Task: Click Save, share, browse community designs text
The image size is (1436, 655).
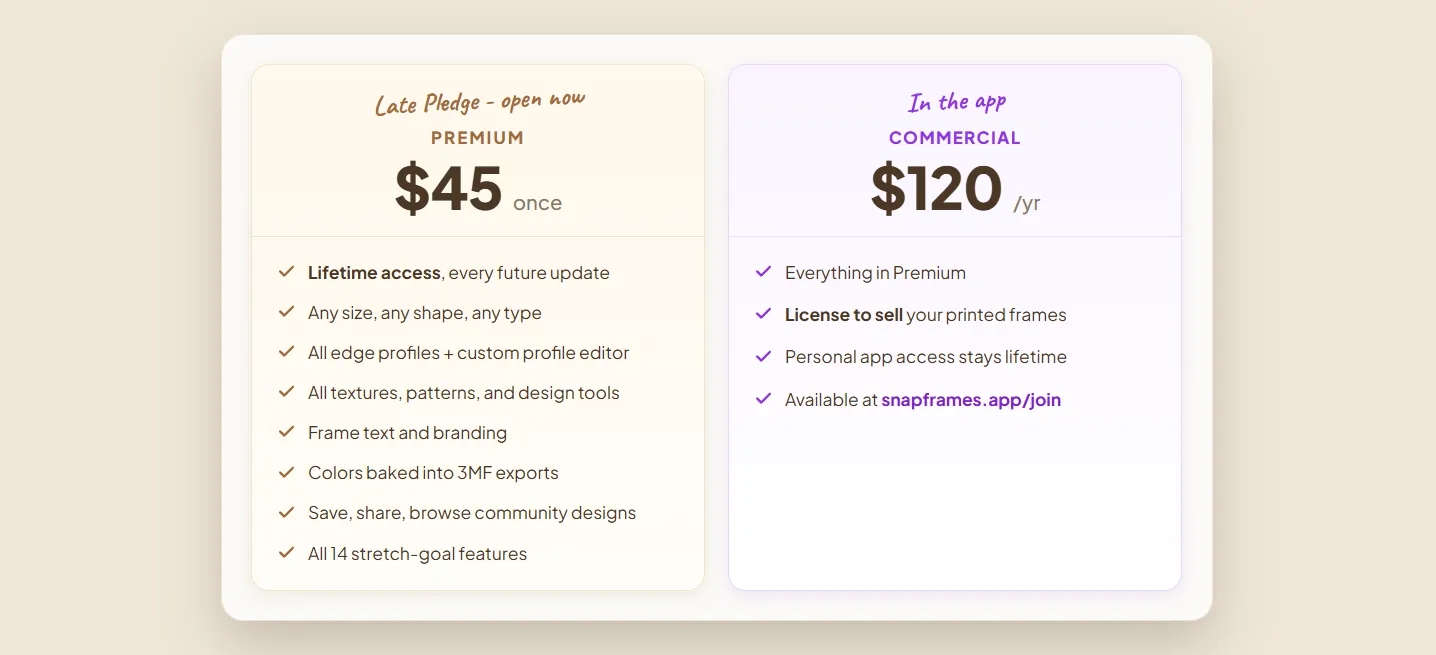Action: tap(472, 513)
